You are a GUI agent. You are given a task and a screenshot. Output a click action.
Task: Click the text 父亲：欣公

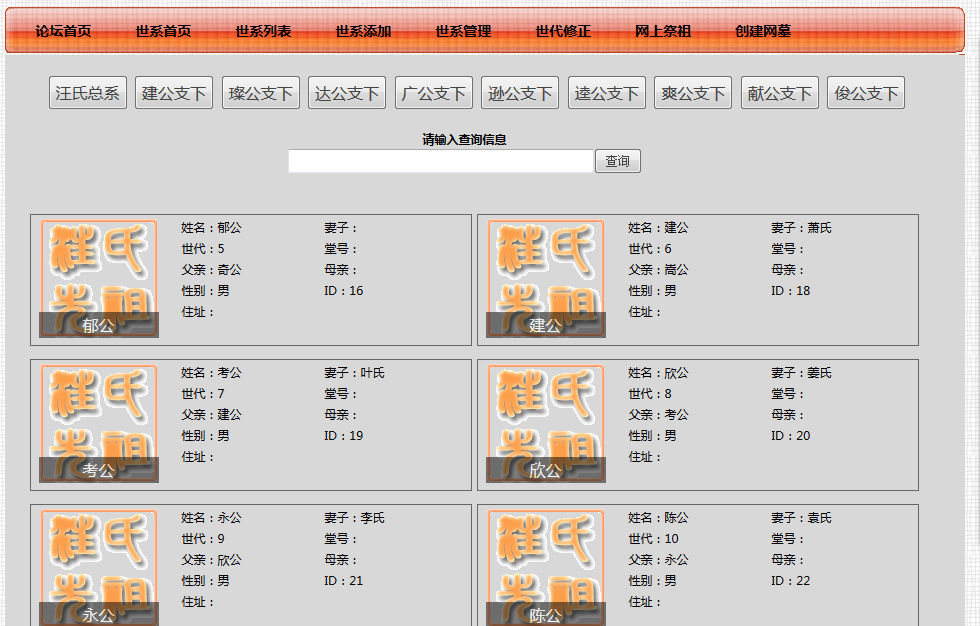tap(211, 560)
